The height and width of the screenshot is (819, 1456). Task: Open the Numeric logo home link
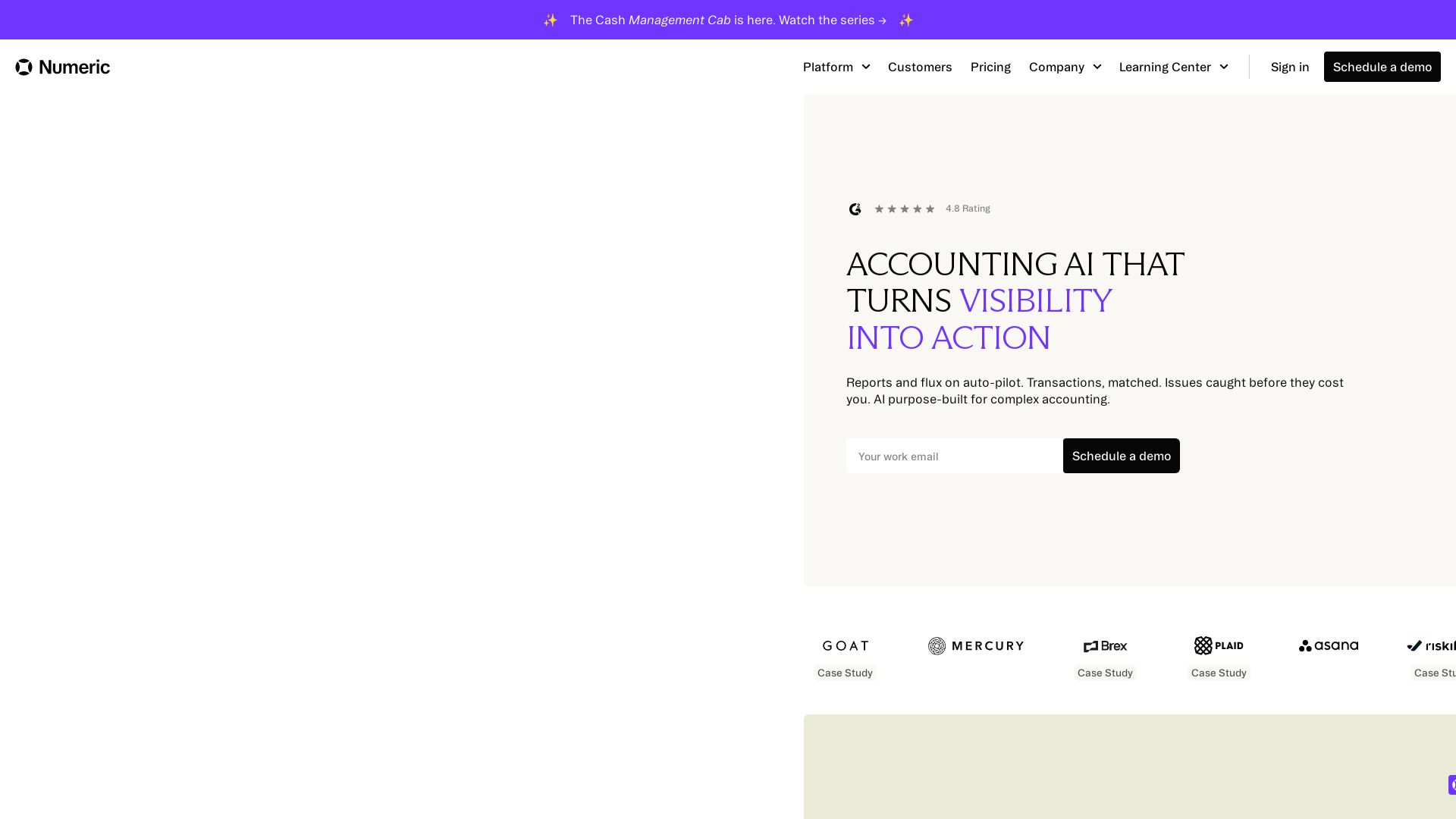[x=62, y=67]
